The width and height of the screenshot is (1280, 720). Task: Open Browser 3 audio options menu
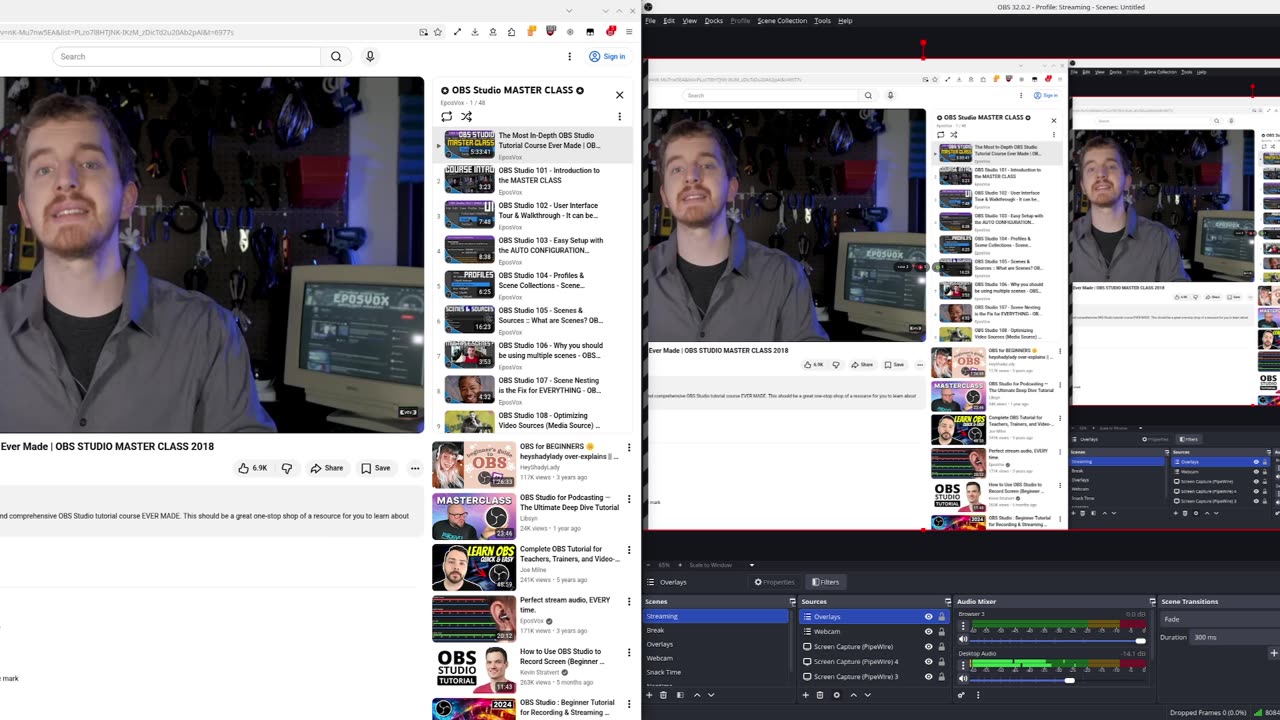pyautogui.click(x=963, y=625)
